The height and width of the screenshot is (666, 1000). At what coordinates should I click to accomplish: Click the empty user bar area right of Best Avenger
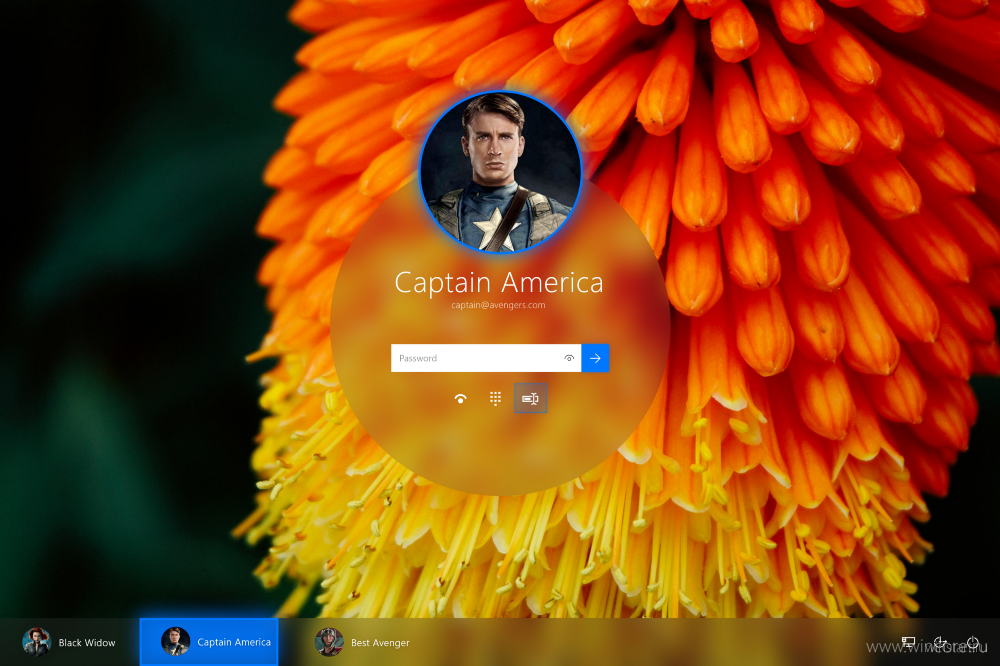coord(650,643)
